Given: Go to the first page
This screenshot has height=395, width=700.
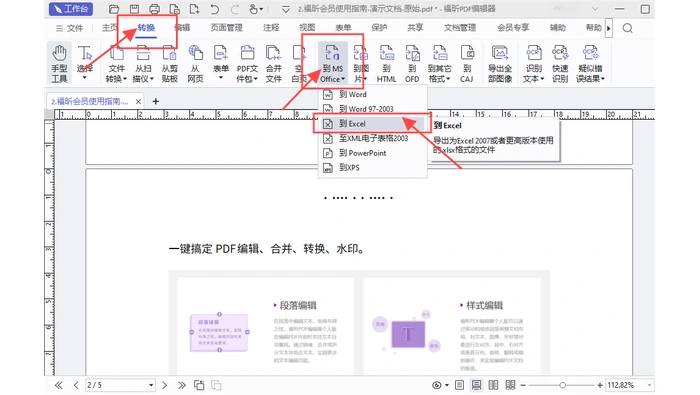Looking at the screenshot, I should pos(58,385).
